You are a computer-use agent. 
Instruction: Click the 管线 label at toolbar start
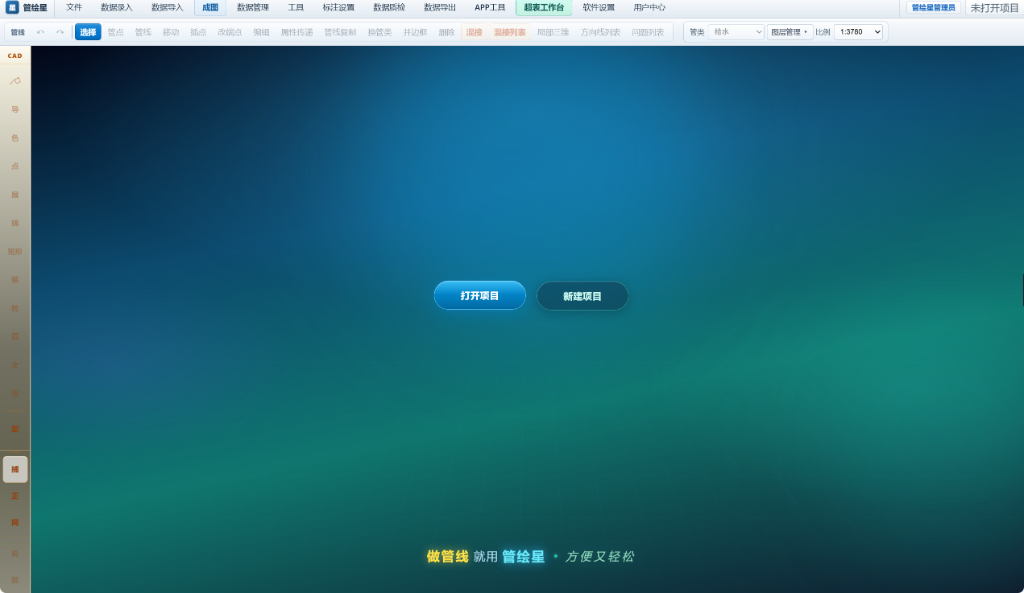pos(18,32)
